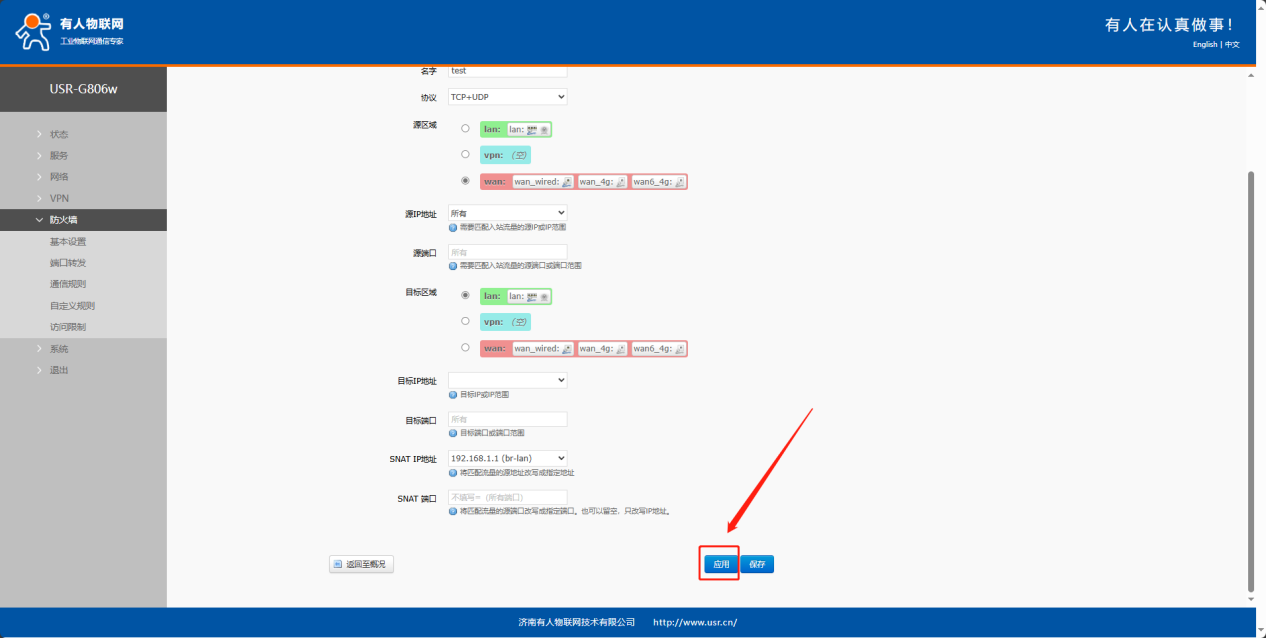The image size is (1266, 638).
Task: Click the 返回至概况 button
Action: (x=361, y=565)
